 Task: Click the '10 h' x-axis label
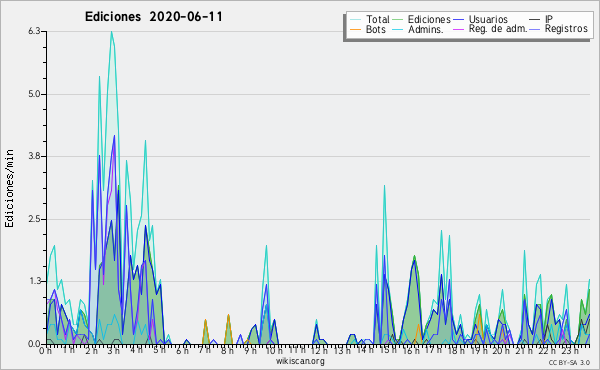tap(274, 351)
